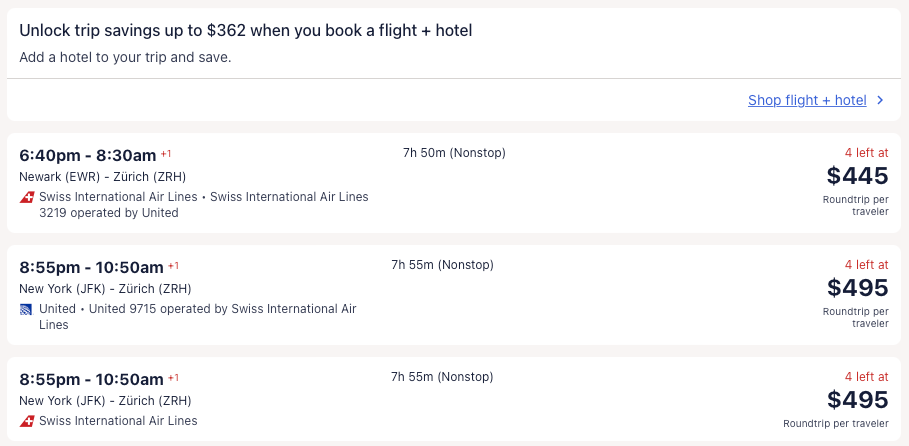Select the $445 Newark to Zürich flight price
The image size is (909, 446).
[x=857, y=176]
